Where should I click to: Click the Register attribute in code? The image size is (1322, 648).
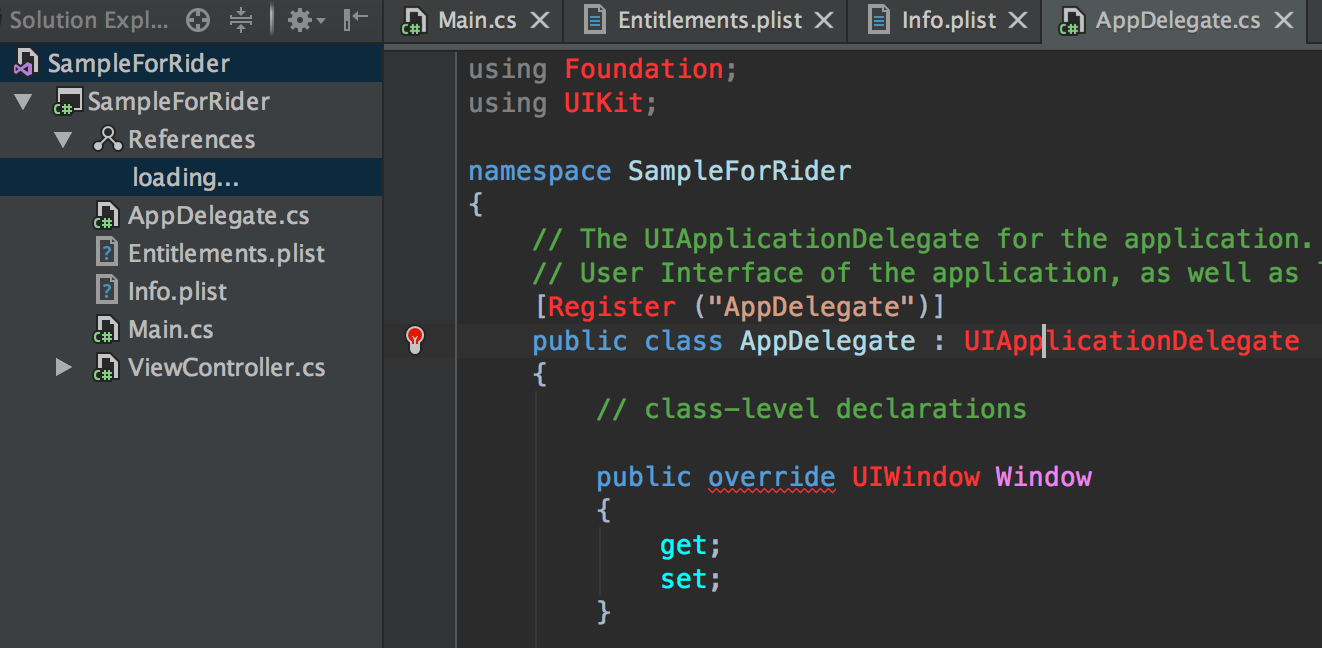point(611,306)
